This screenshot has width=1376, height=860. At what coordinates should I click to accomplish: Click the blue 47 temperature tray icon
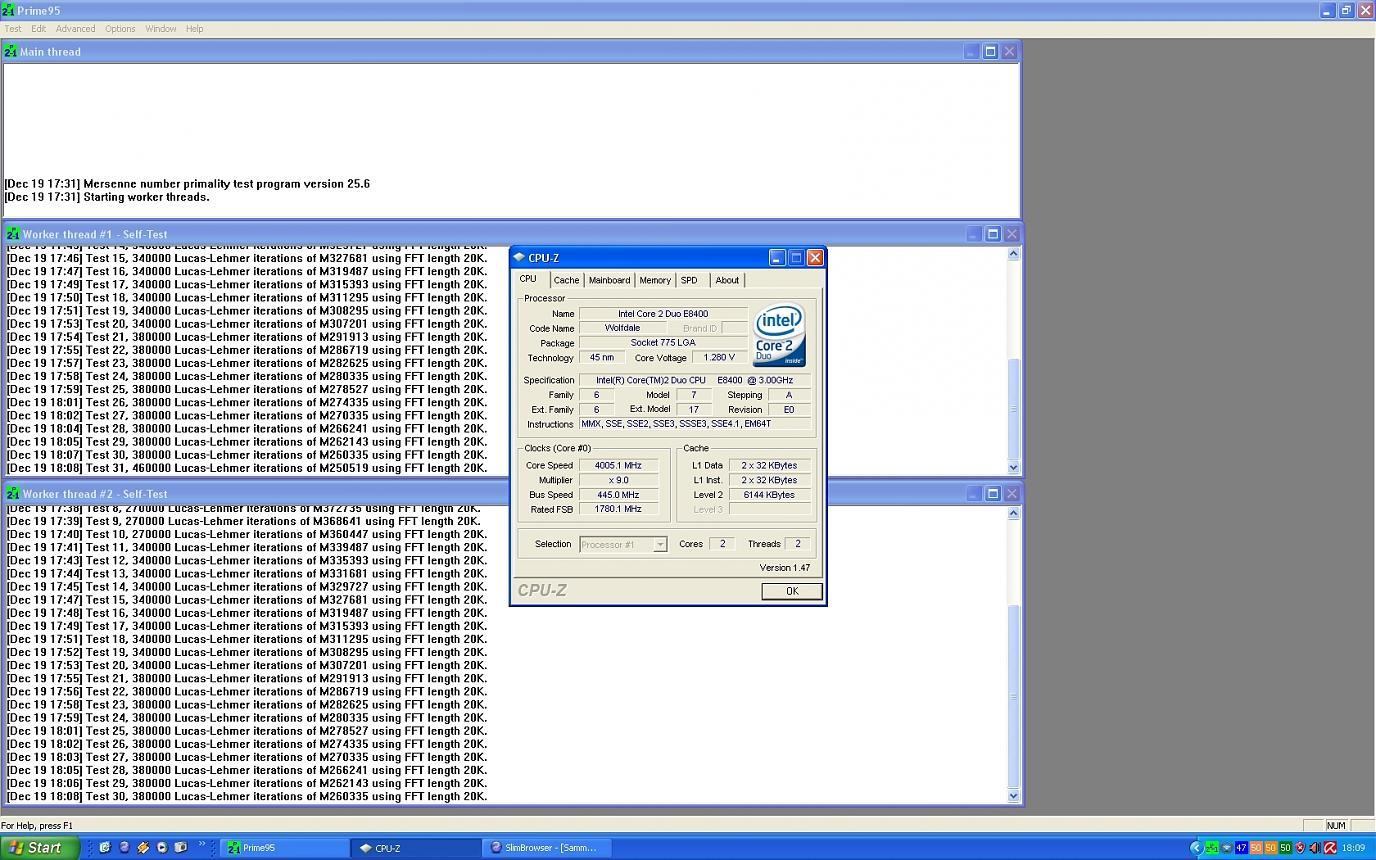1242,848
